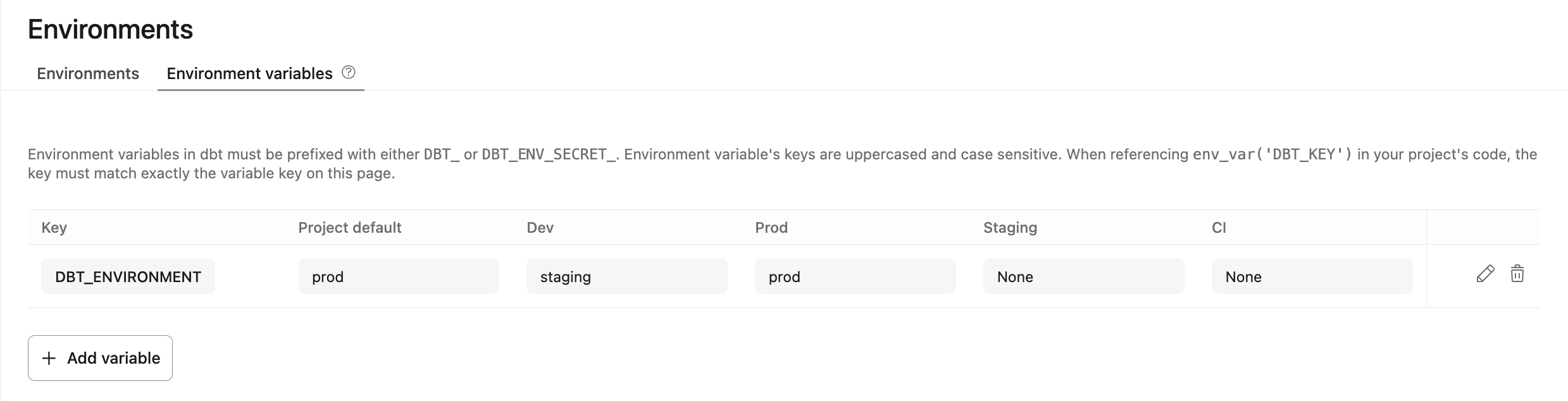This screenshot has width=1568, height=401.
Task: Click the Project default column header
Action: pos(349,228)
